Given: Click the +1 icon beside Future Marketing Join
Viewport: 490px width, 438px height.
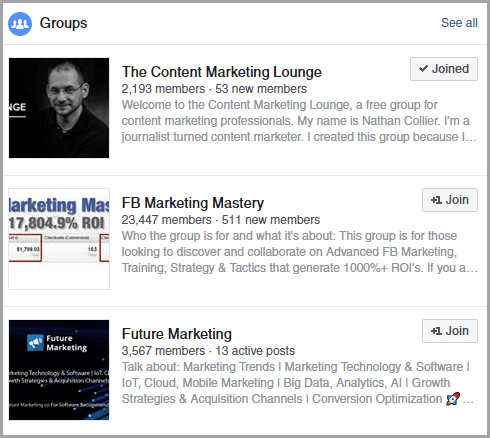Looking at the screenshot, I should coord(436,331).
